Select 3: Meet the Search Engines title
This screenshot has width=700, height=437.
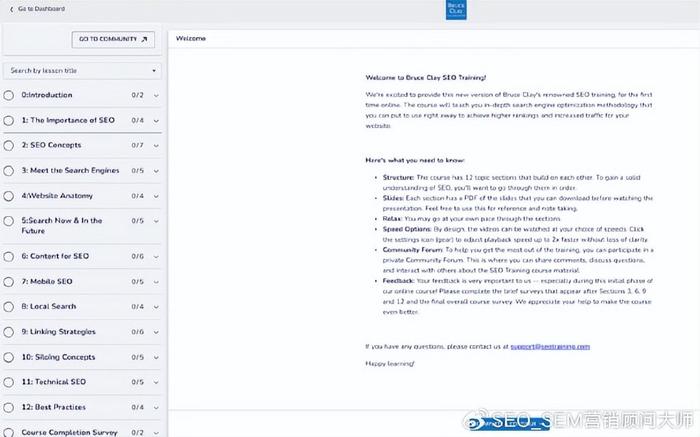(70, 171)
